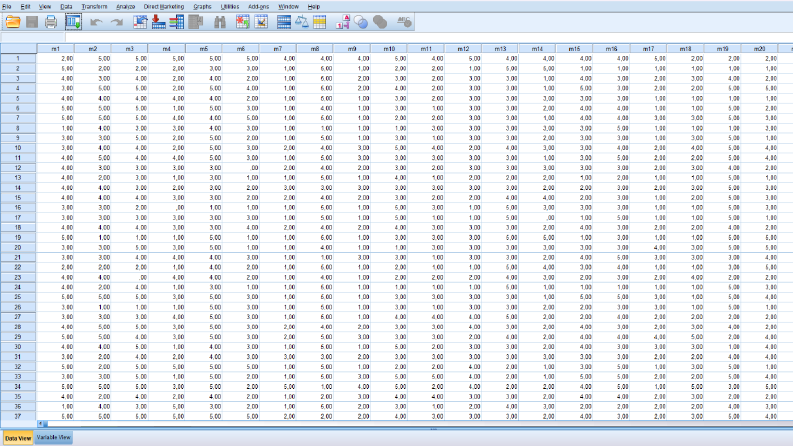
Task: Click the Insert cases icon
Action: [x=243, y=22]
